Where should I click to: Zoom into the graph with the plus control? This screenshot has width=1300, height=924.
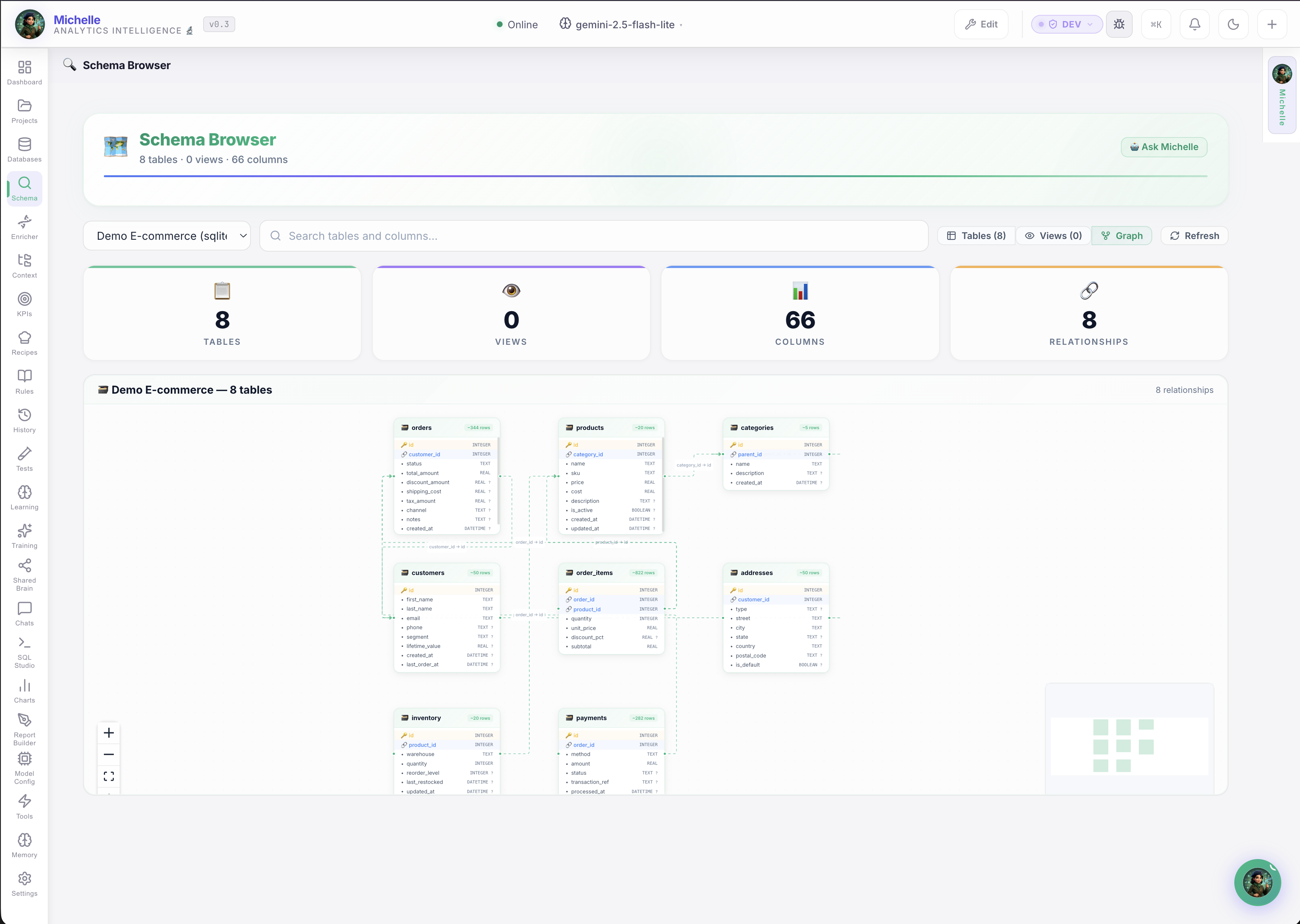(109, 733)
